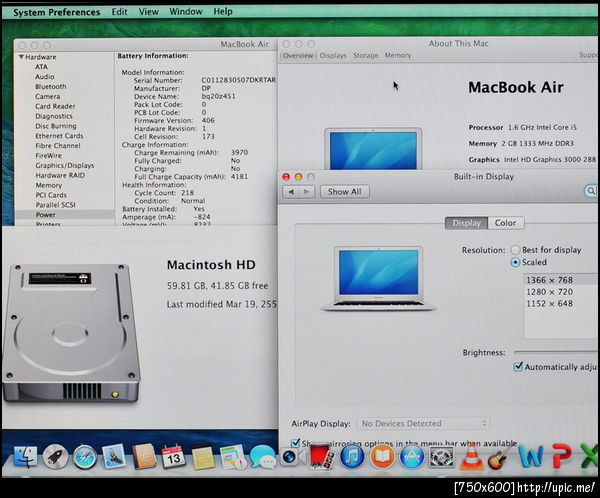Viewport: 600px width, 498px height.
Task: Open the Help menu
Action: pyautogui.click(x=223, y=11)
